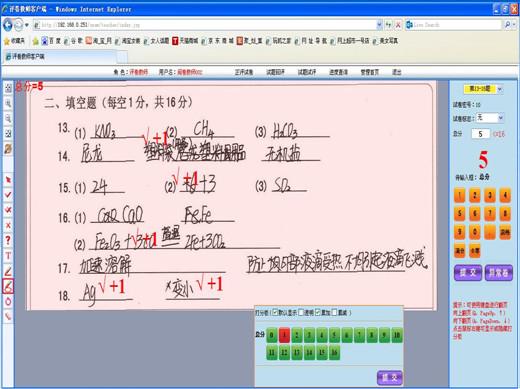The width and height of the screenshot is (520, 389).
Task: Tick the 默认显示 checkbox
Action: pyautogui.click(x=275, y=312)
